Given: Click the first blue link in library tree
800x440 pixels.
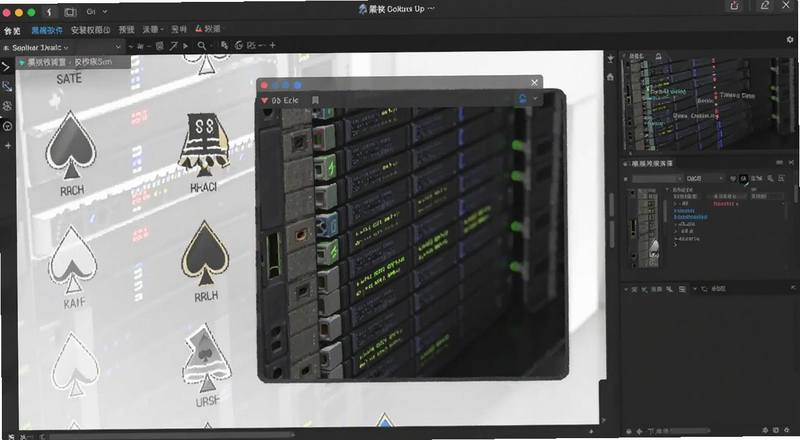Looking at the screenshot, I should (x=684, y=210).
